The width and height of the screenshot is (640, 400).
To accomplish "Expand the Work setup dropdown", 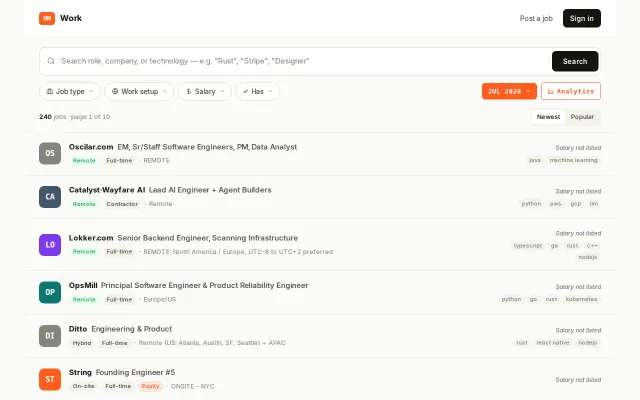I will point(139,91).
